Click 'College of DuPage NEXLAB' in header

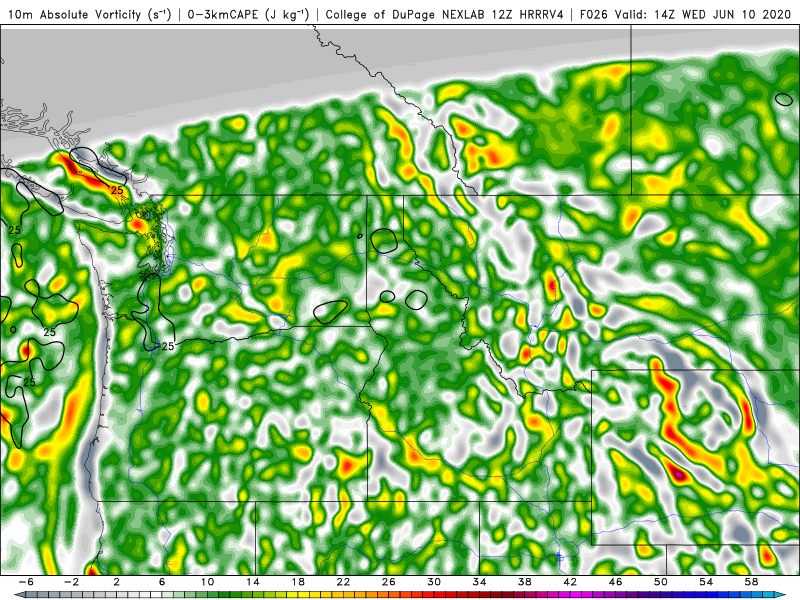point(406,14)
